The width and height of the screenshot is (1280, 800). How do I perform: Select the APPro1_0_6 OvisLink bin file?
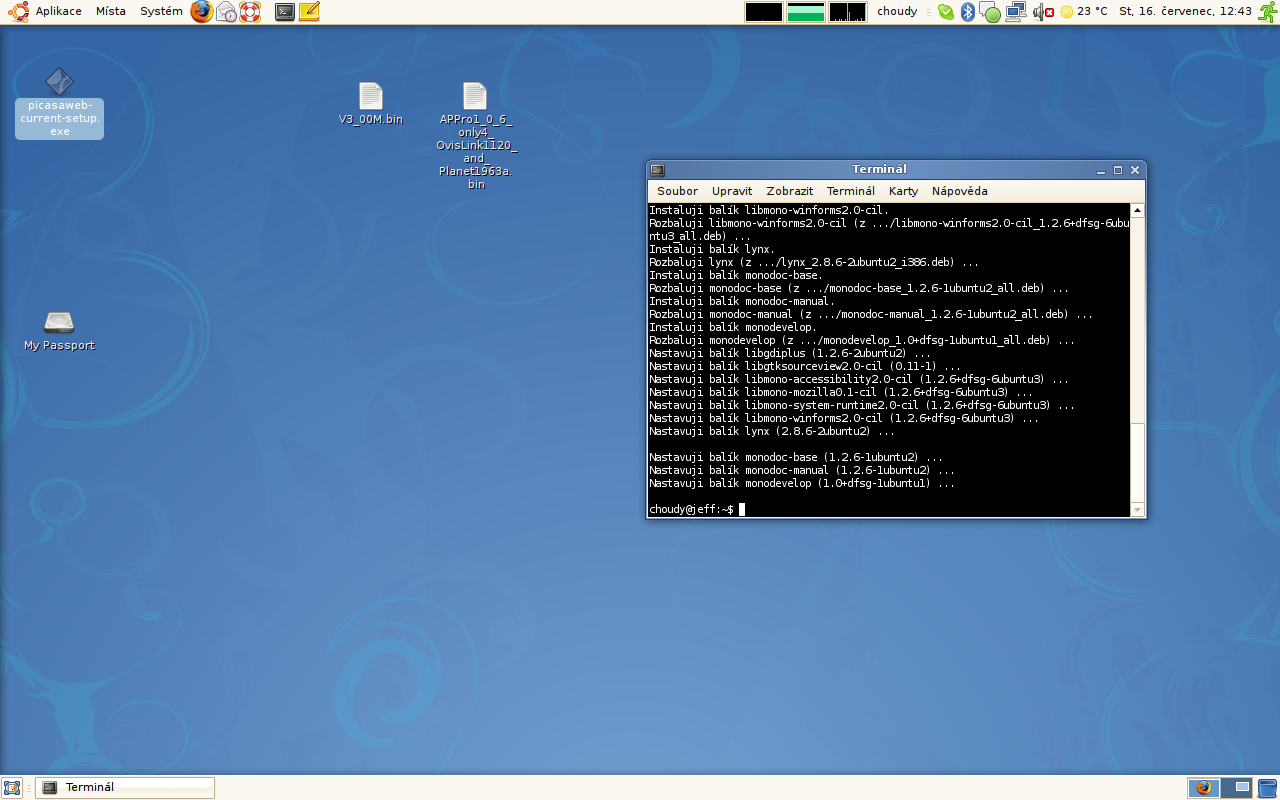[x=476, y=136]
